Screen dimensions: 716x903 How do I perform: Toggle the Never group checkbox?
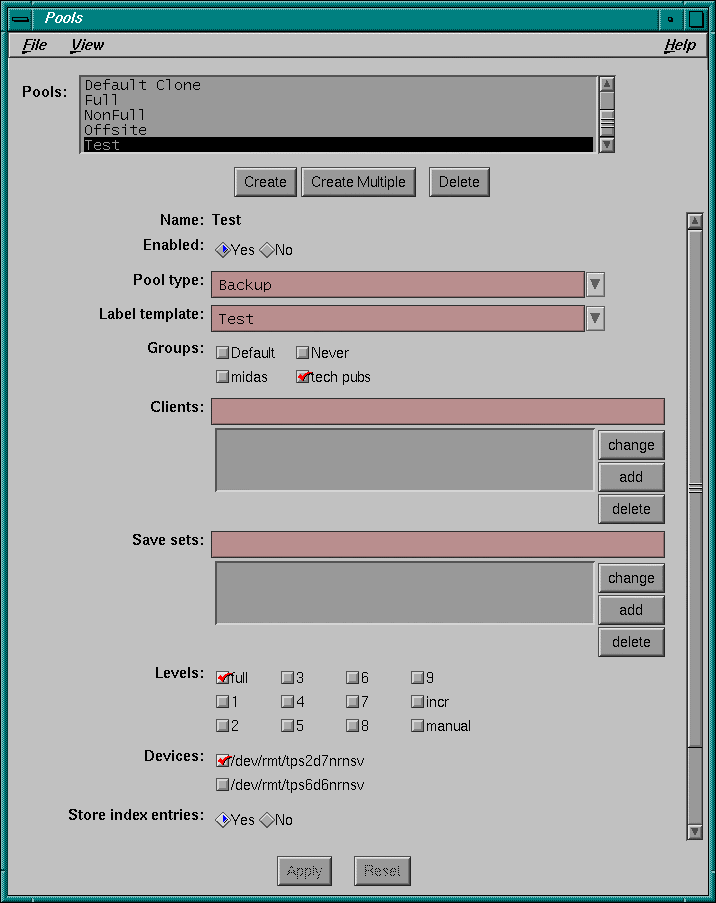click(x=302, y=352)
